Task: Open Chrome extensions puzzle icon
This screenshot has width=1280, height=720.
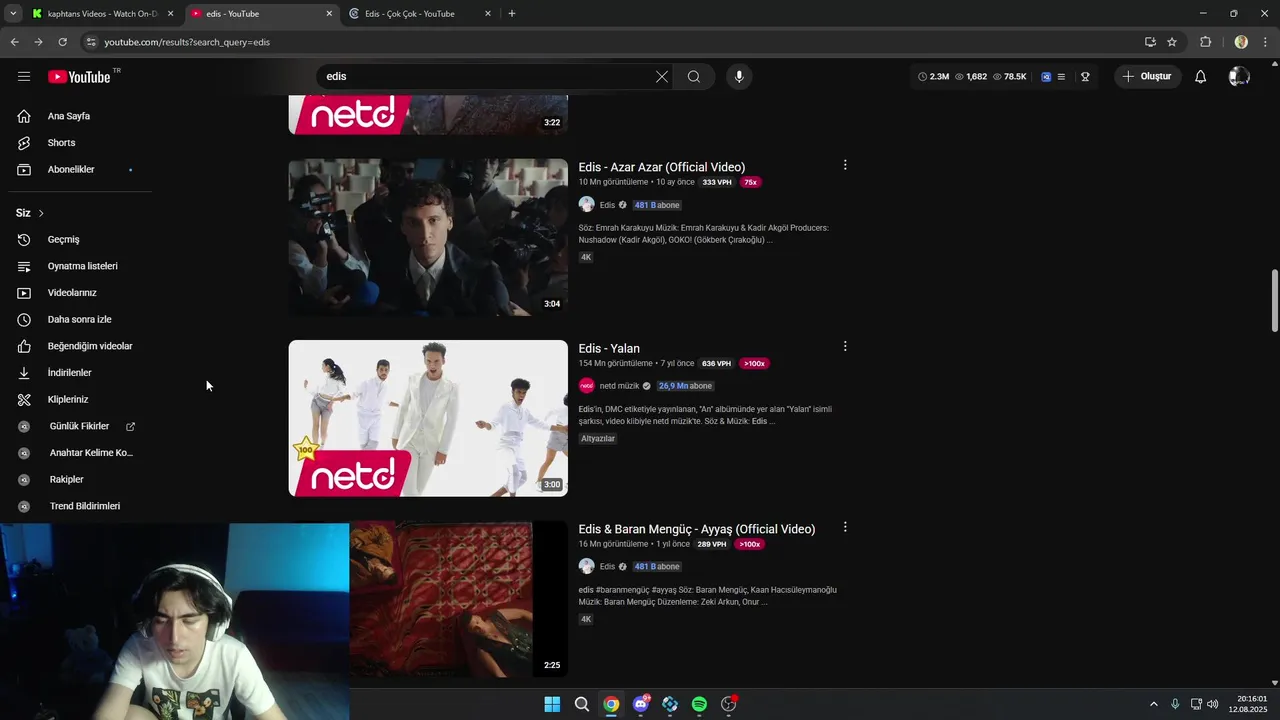Action: tap(1205, 42)
